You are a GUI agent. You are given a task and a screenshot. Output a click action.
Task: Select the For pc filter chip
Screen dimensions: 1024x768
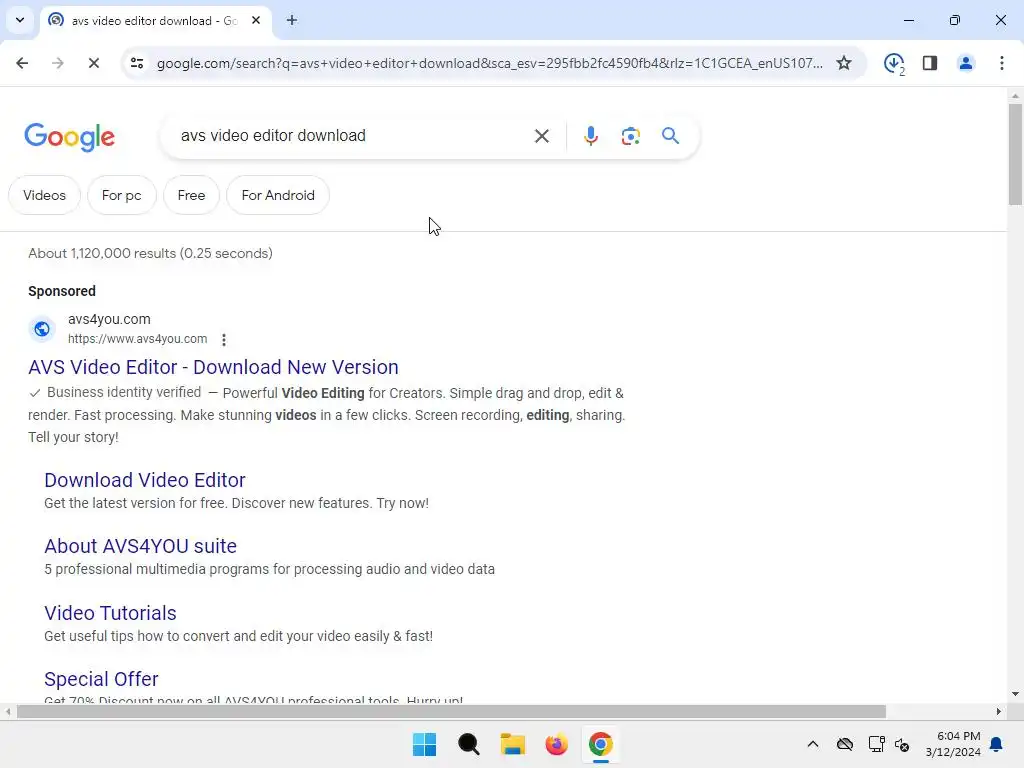(121, 195)
